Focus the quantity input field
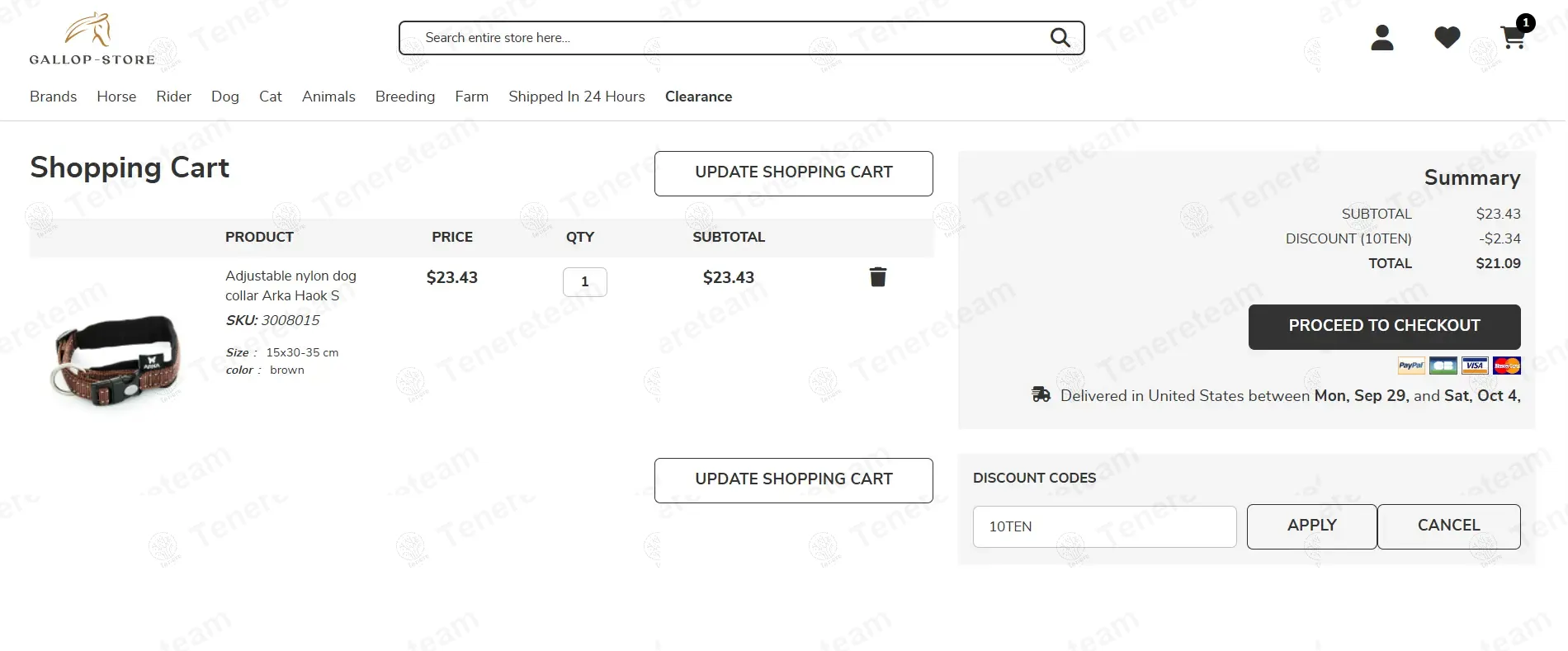The image size is (1568, 651). 584,282
